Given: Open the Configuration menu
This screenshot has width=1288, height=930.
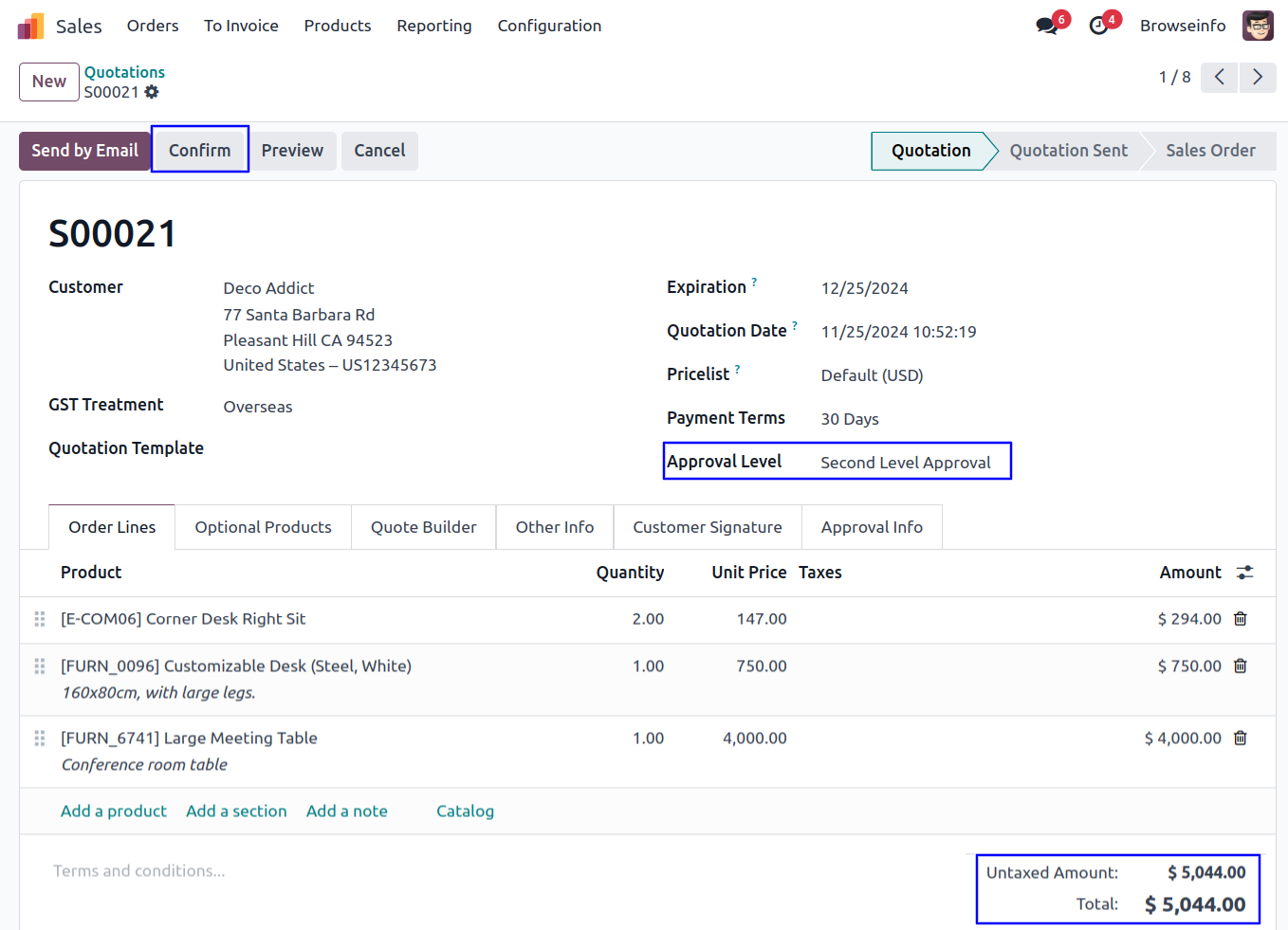Looking at the screenshot, I should (x=549, y=26).
